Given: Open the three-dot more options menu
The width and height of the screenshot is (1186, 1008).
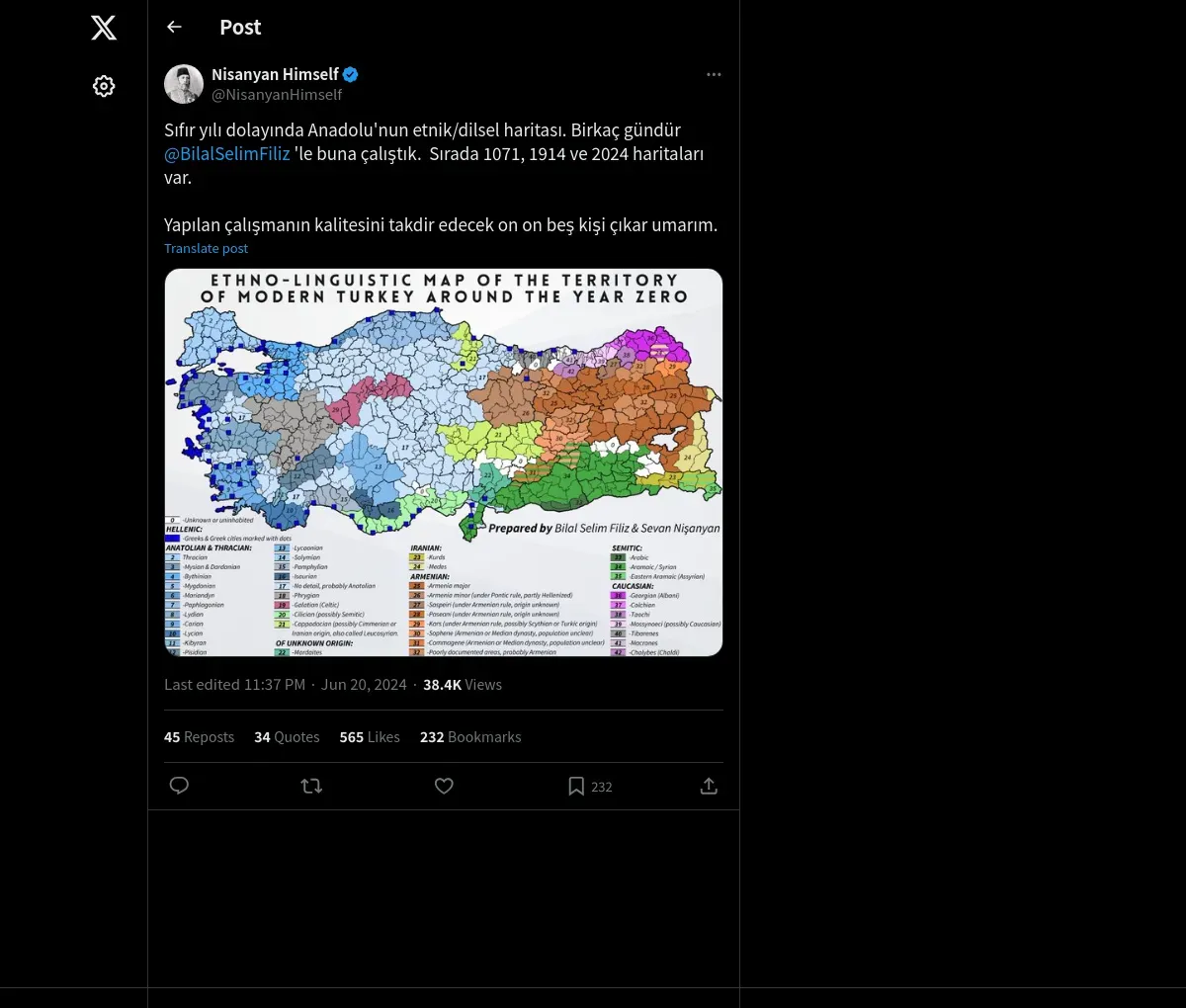Looking at the screenshot, I should coord(714,75).
